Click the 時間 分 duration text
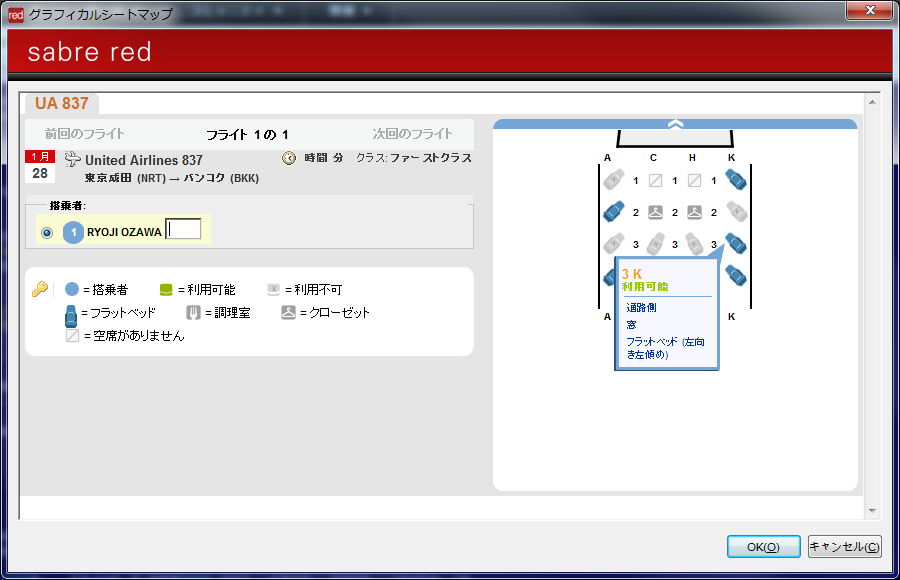This screenshot has width=900, height=580. pos(324,158)
